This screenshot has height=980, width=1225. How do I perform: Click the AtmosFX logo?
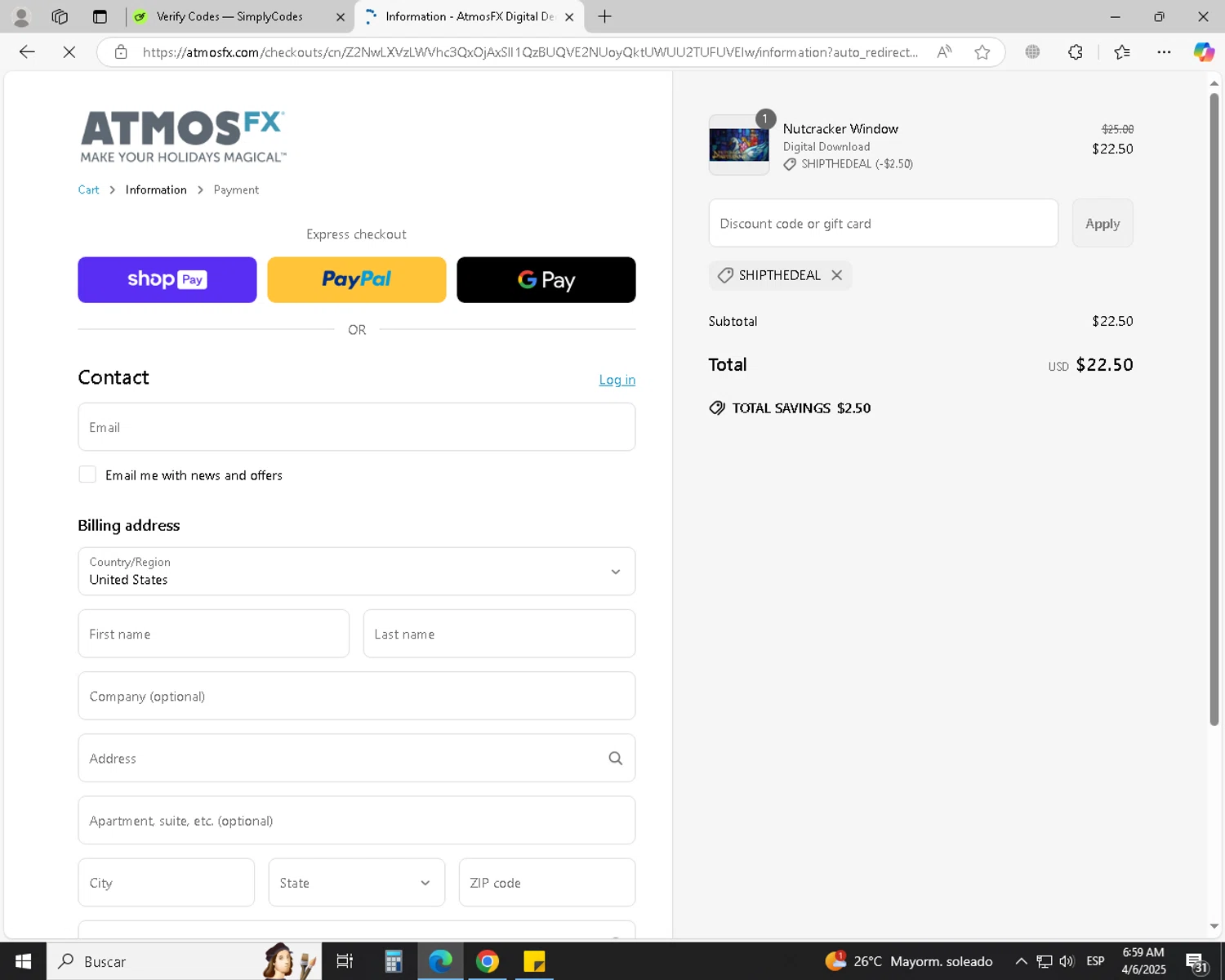[183, 136]
